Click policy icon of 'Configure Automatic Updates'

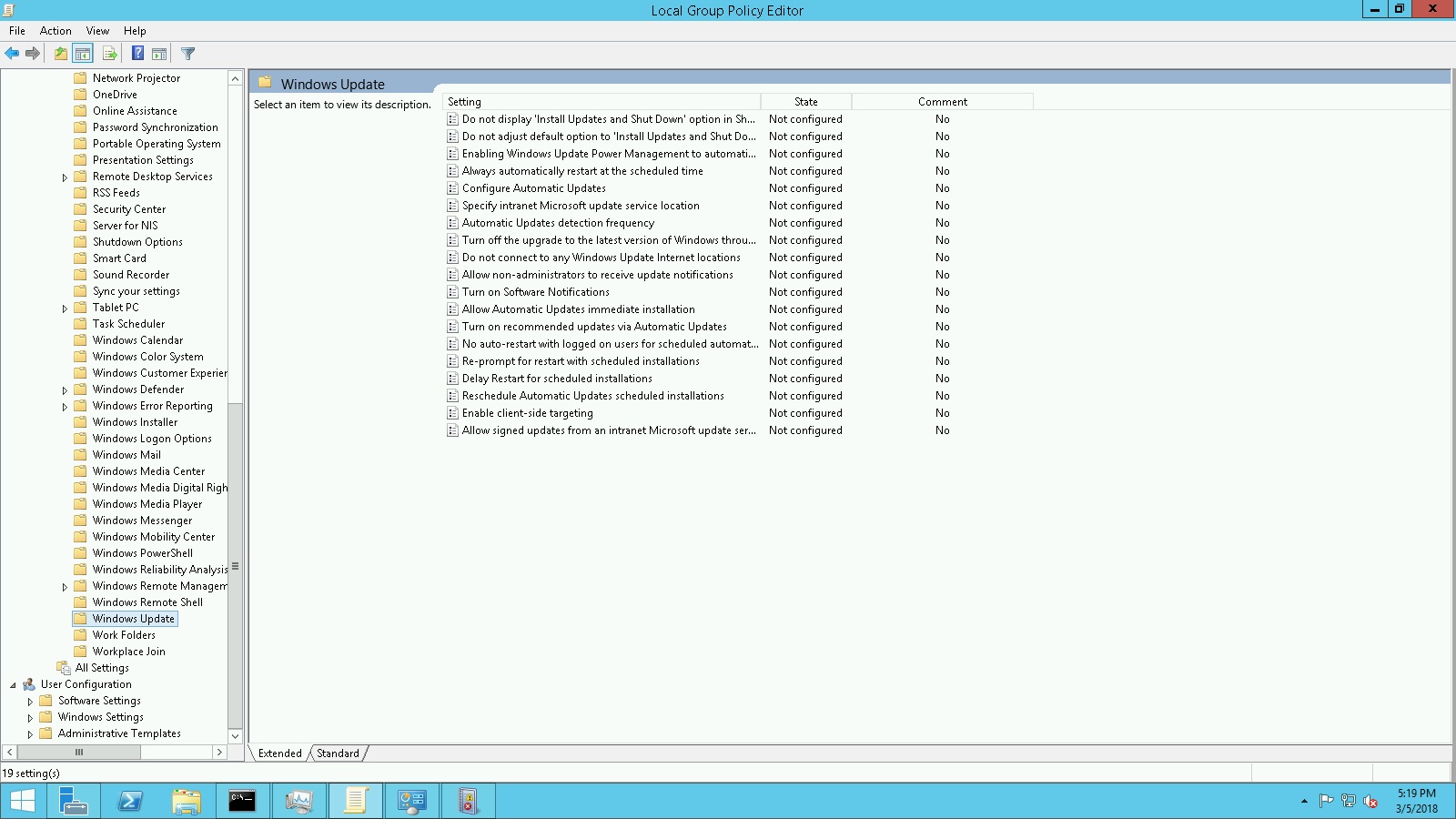pos(452,188)
